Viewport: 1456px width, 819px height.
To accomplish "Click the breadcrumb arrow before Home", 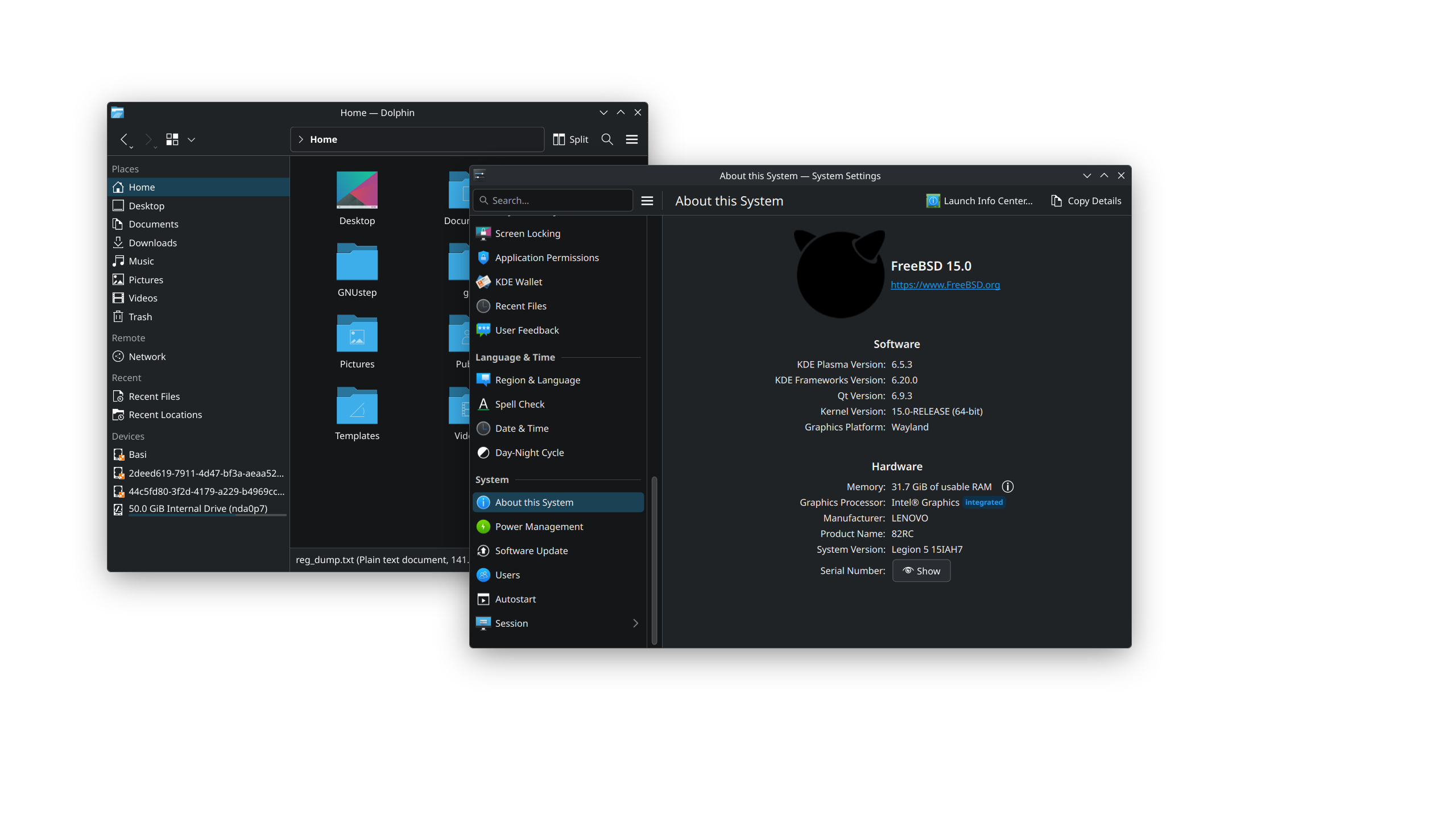I will coord(301,139).
